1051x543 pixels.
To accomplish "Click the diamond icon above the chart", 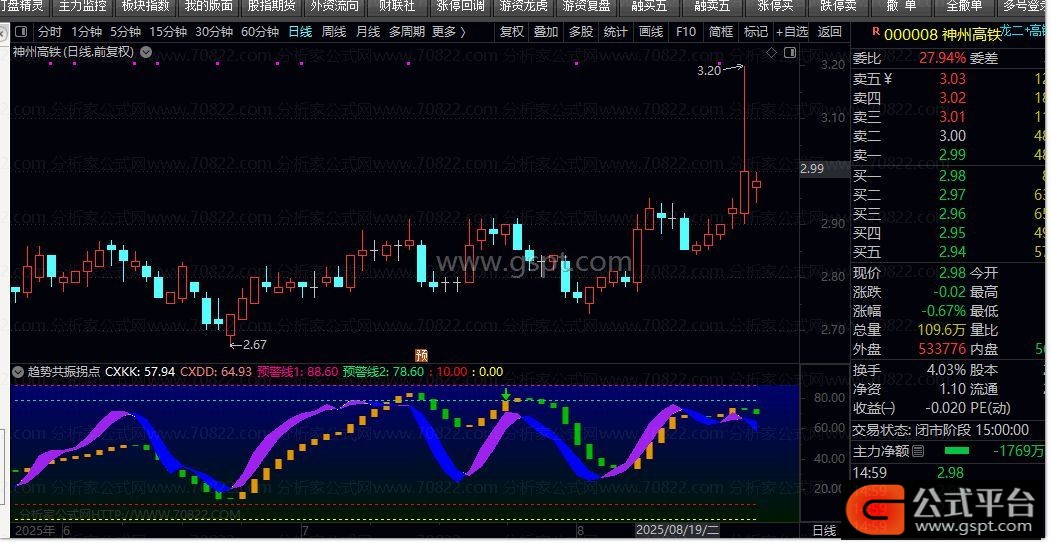I will click(x=770, y=52).
